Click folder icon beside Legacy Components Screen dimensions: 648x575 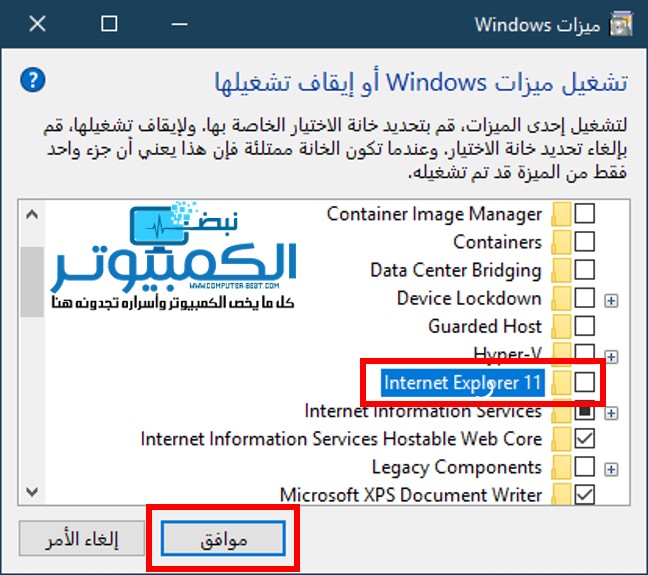click(x=562, y=467)
